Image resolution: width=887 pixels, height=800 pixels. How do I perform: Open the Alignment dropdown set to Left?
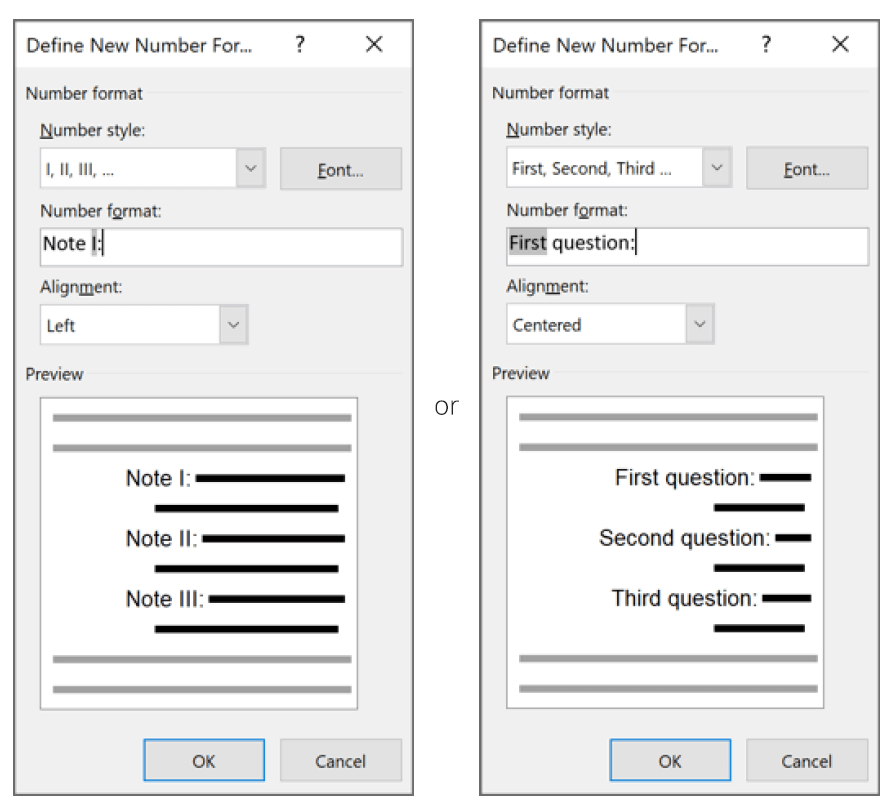(x=233, y=325)
